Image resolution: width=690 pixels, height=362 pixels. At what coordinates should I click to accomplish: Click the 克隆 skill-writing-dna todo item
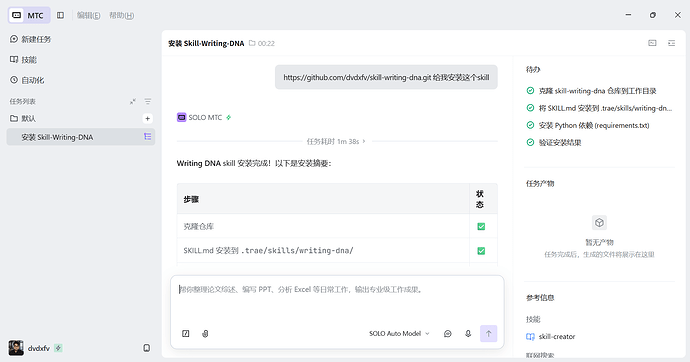click(x=591, y=91)
